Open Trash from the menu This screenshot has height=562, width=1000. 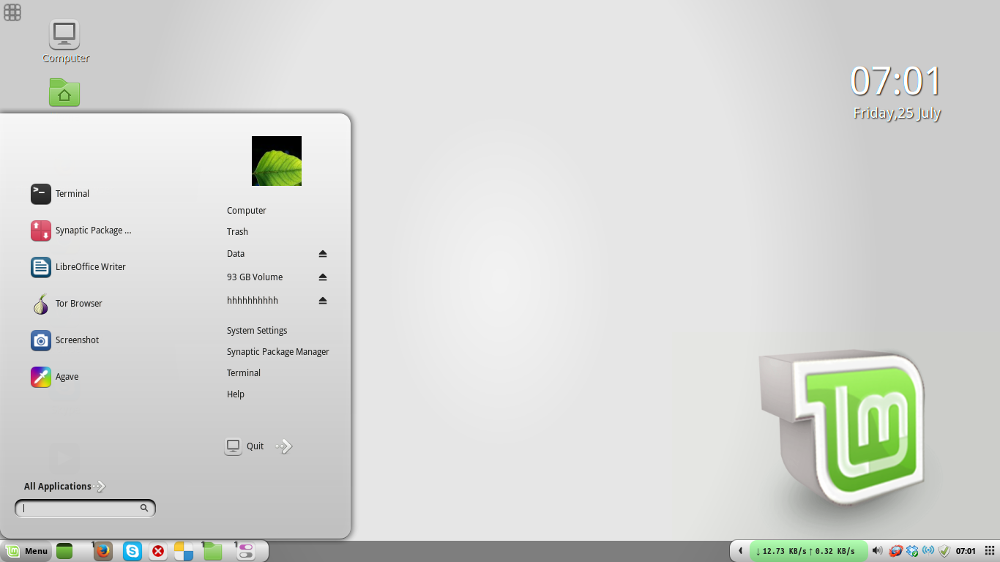tap(237, 232)
